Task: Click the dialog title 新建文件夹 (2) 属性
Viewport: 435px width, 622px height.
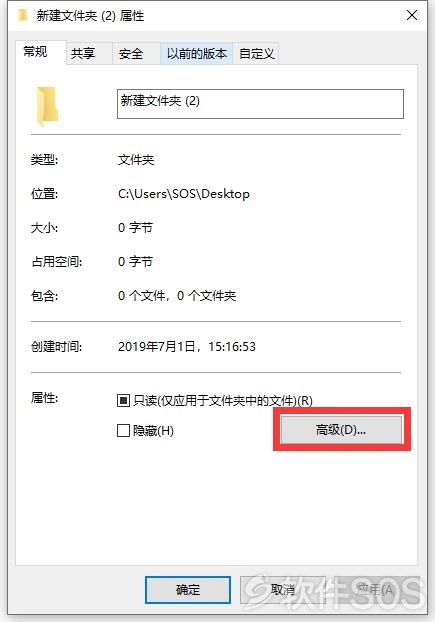Action: pyautogui.click(x=90, y=16)
